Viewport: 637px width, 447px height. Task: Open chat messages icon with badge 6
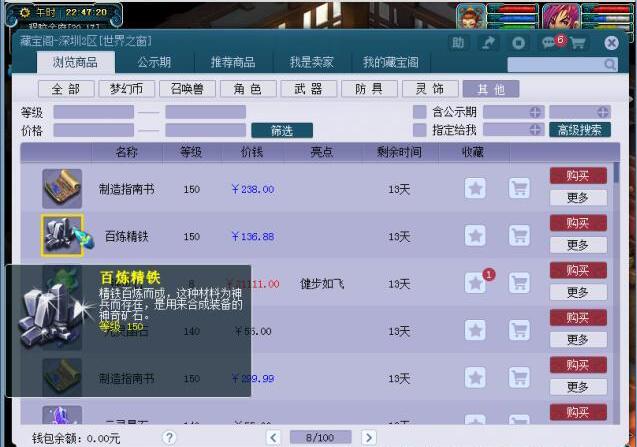coord(549,42)
